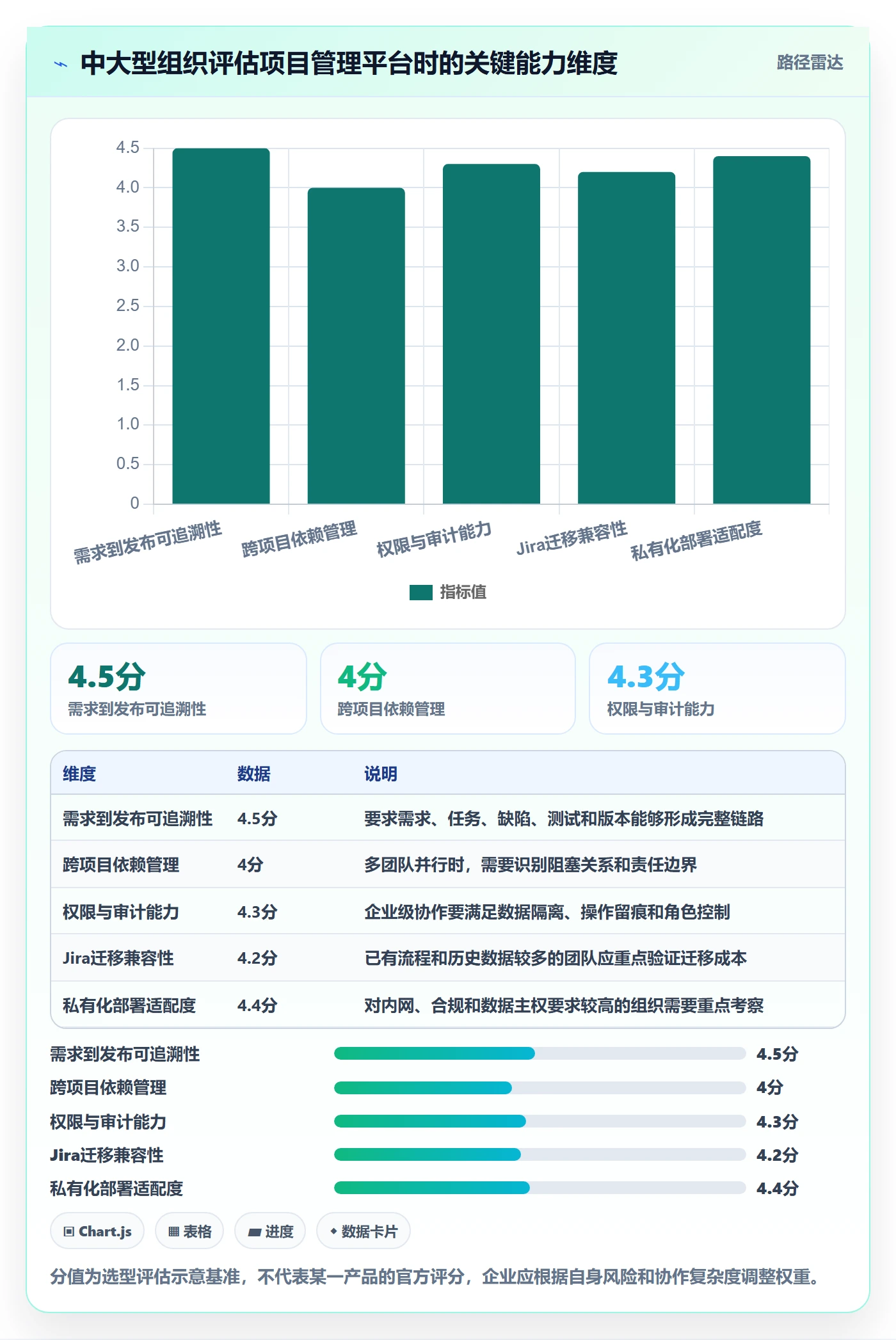Screen dimensions: 896x1340
Task: Select table row 需求到发布可追溯性
Action: click(448, 818)
